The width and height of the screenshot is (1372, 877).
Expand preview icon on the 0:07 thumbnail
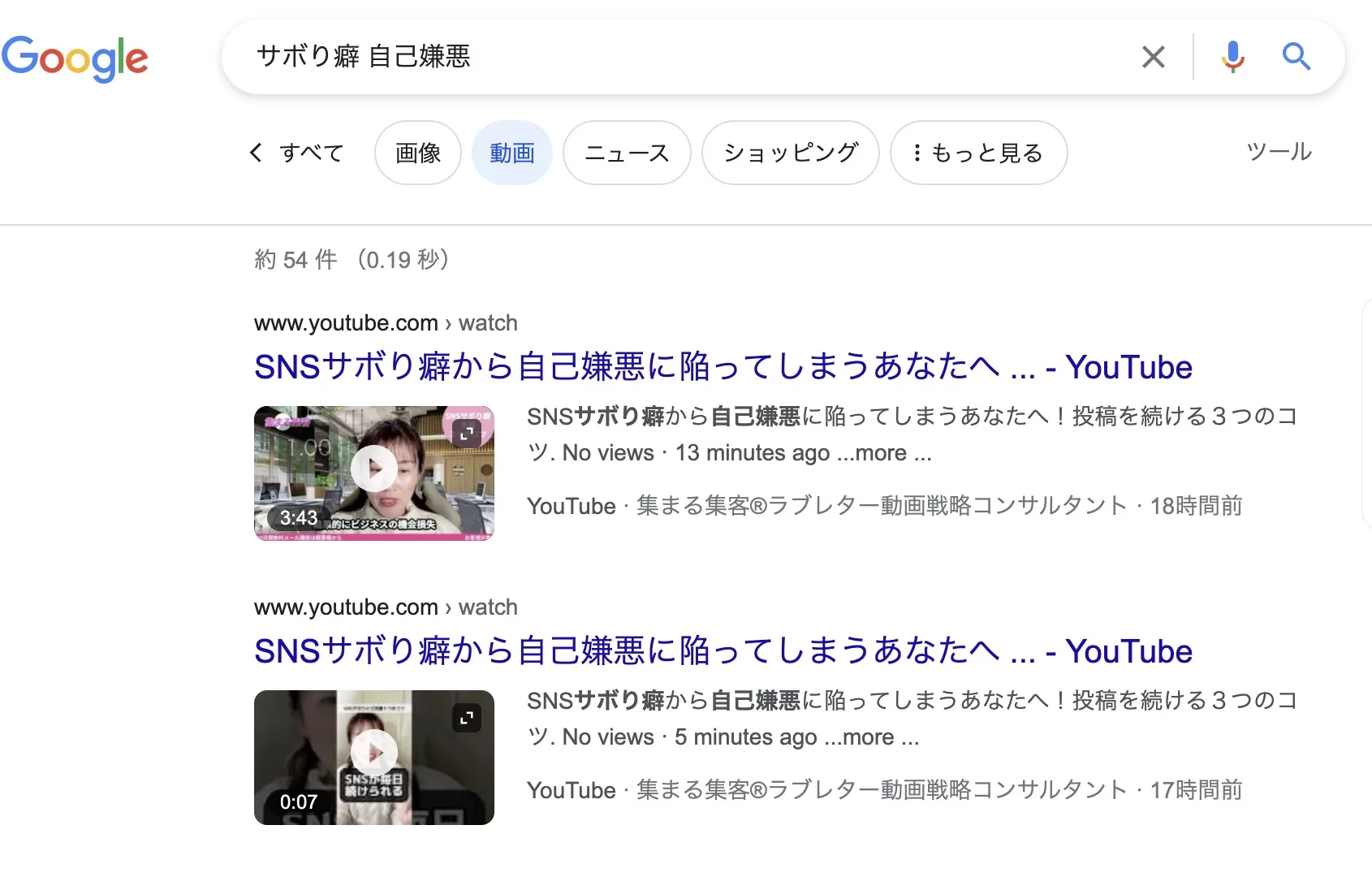(467, 718)
